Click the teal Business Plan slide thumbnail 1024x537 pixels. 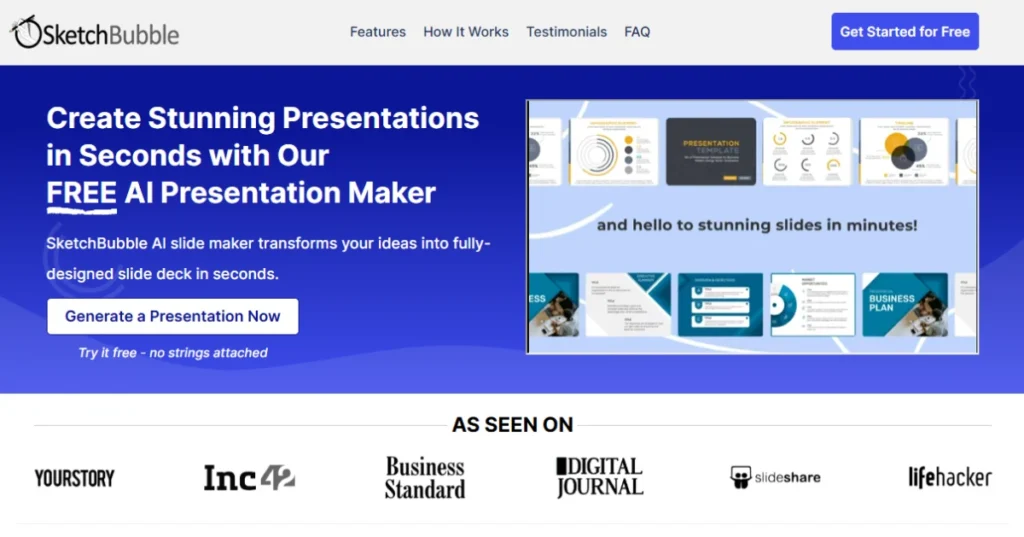click(x=905, y=305)
